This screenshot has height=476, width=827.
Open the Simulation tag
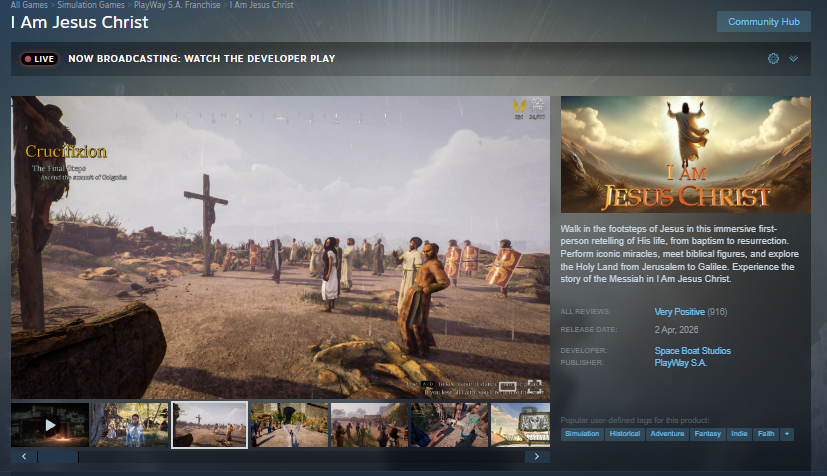(582, 434)
